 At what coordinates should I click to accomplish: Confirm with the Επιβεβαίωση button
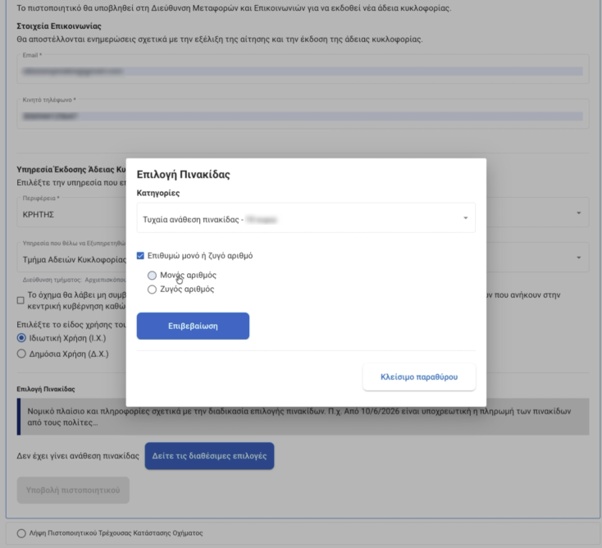[x=193, y=326]
